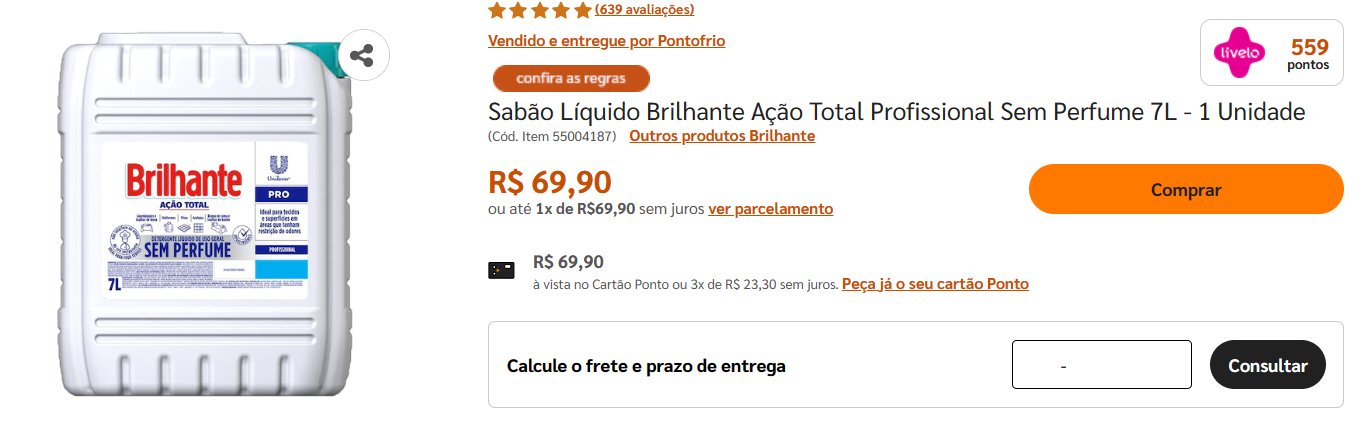Screen dimensions: 1361x422
Task: Click the first rating star
Action: (496, 11)
